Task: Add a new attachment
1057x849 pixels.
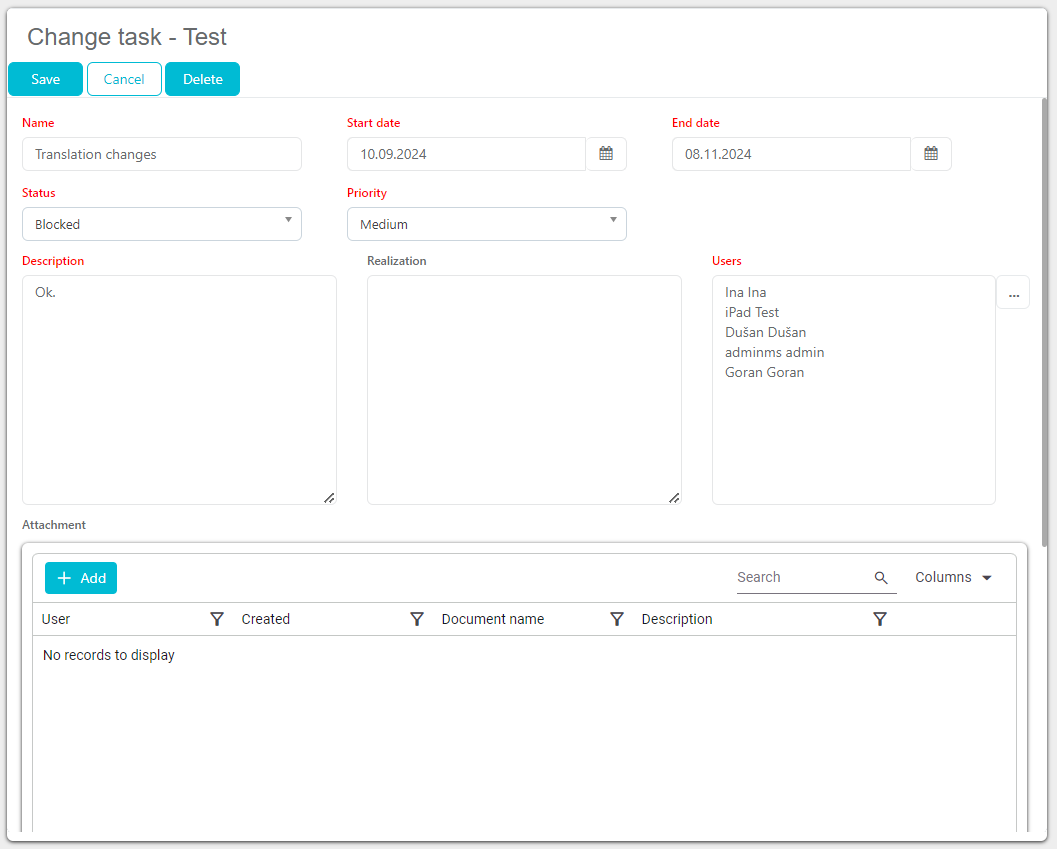Action: coord(81,578)
